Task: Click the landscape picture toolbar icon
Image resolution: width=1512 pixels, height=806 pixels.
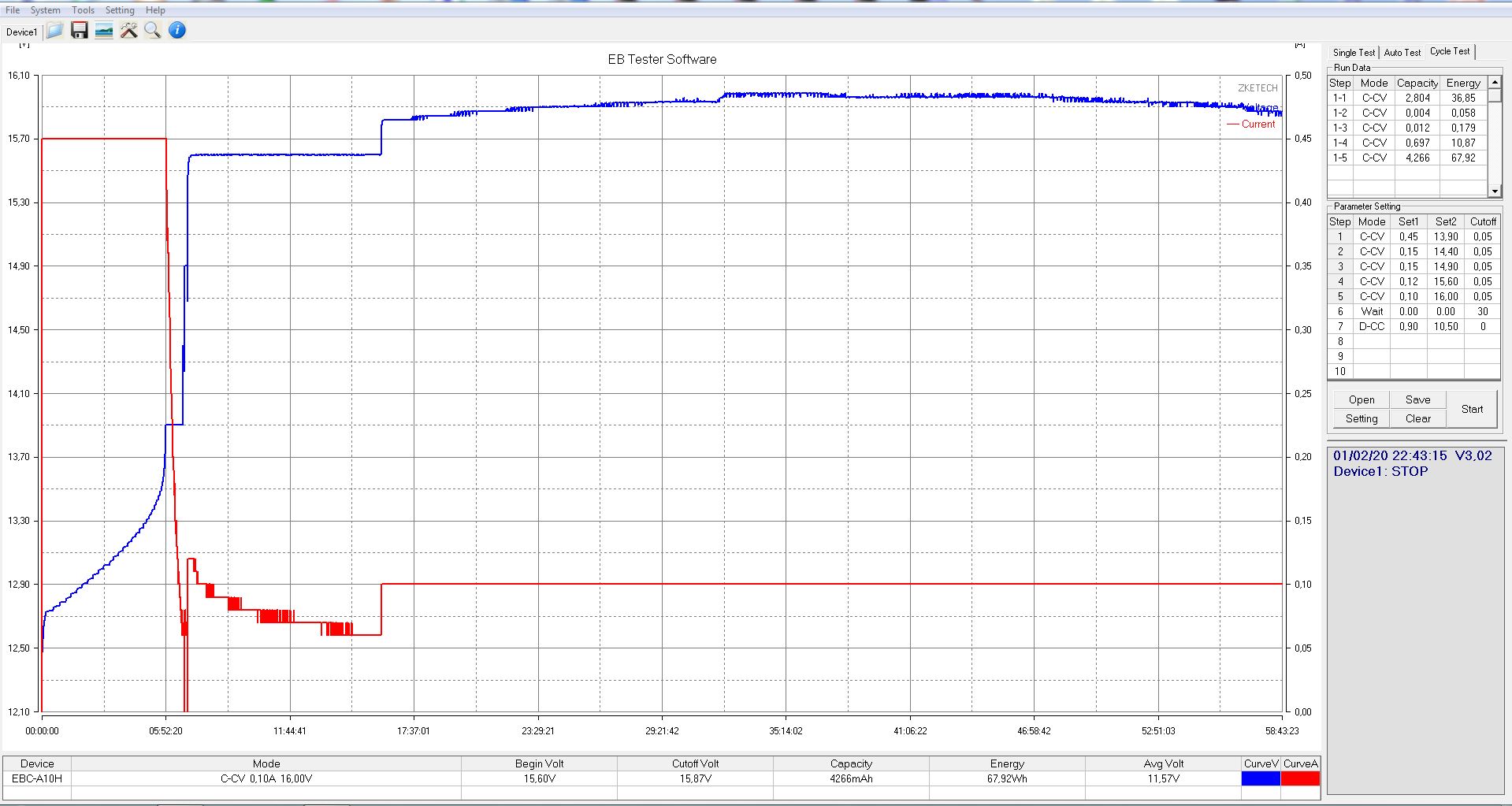Action: 104,31
